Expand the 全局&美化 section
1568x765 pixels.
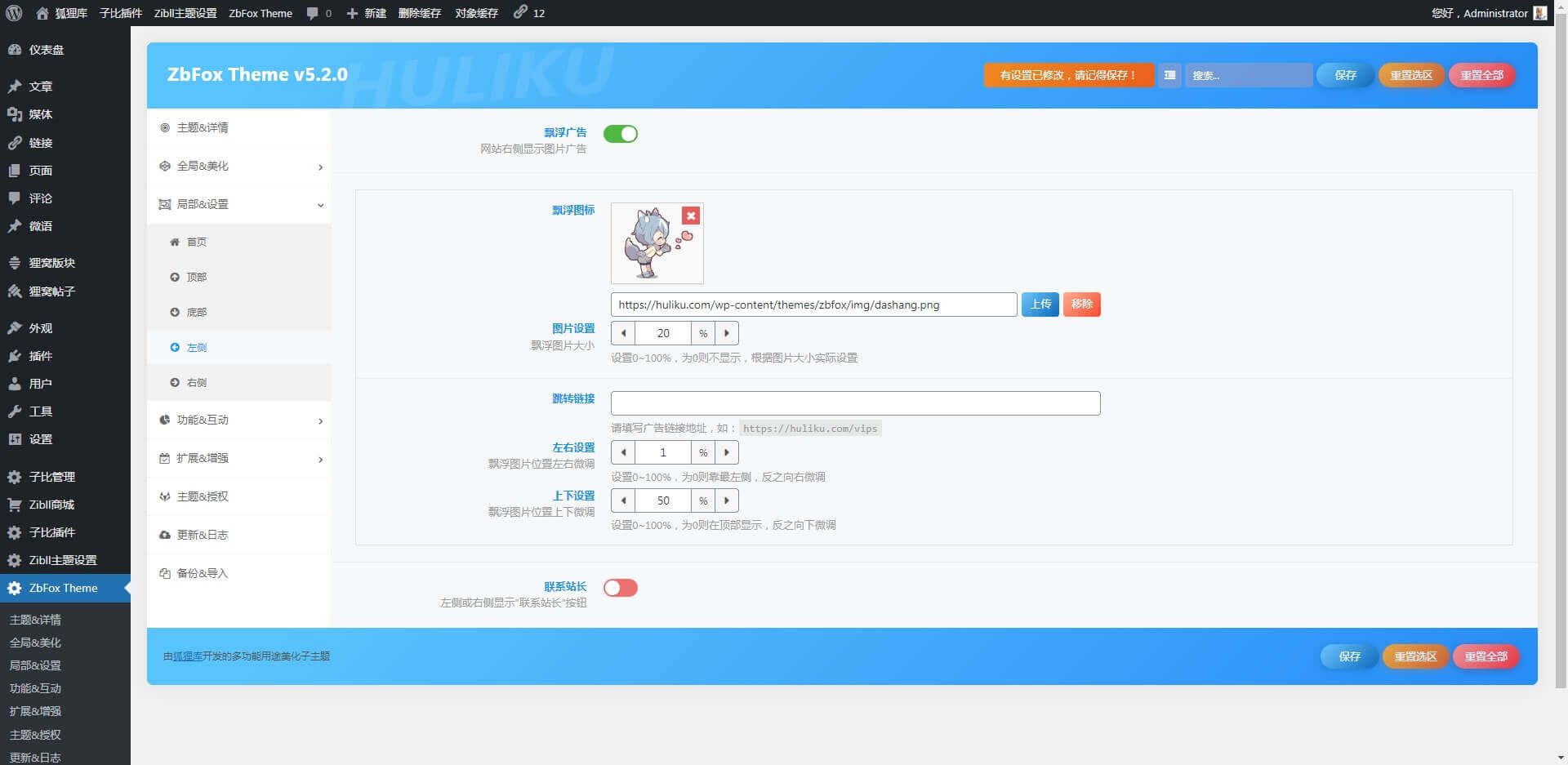click(239, 167)
